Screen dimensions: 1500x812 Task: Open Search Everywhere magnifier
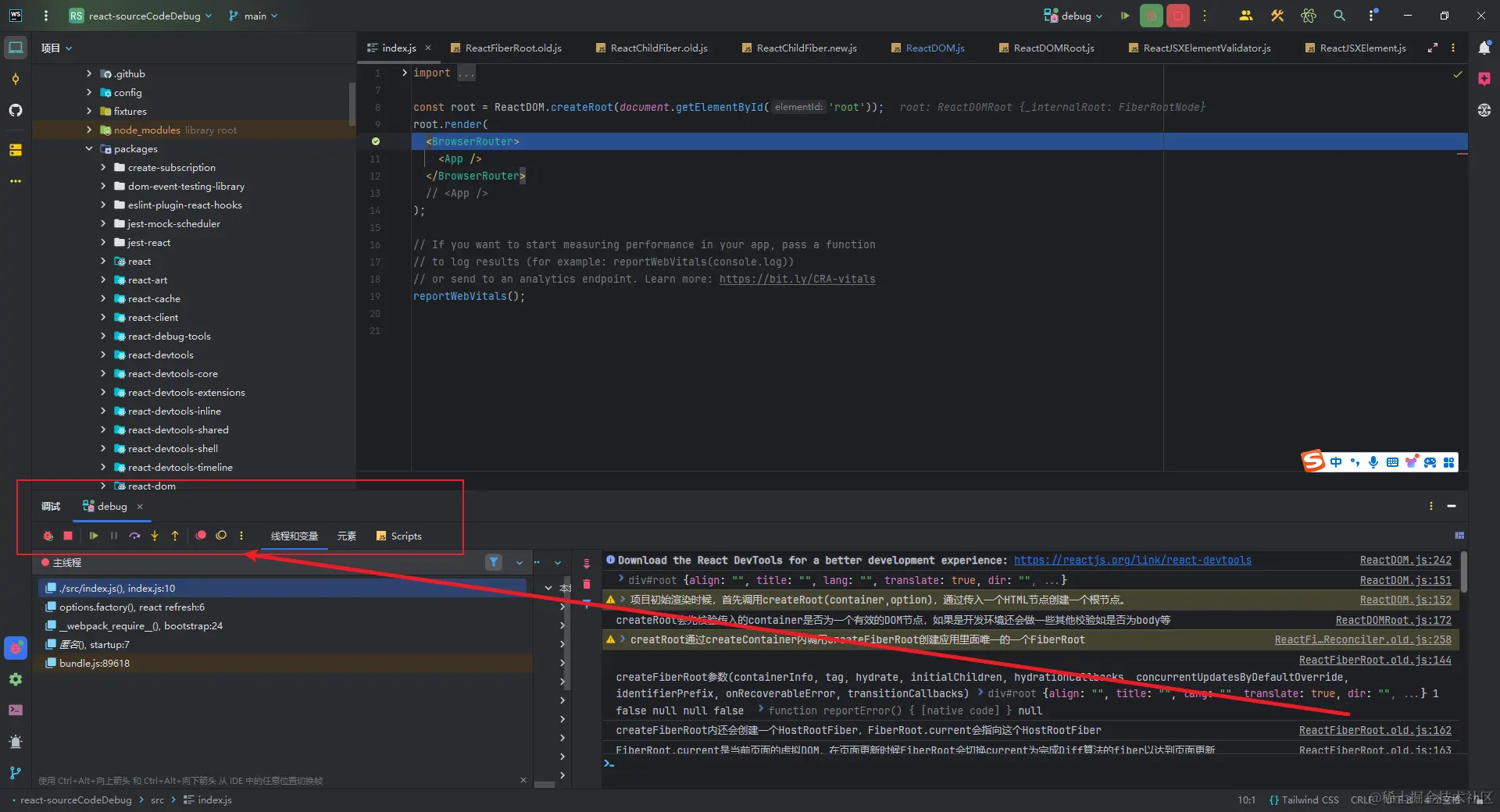click(x=1340, y=16)
